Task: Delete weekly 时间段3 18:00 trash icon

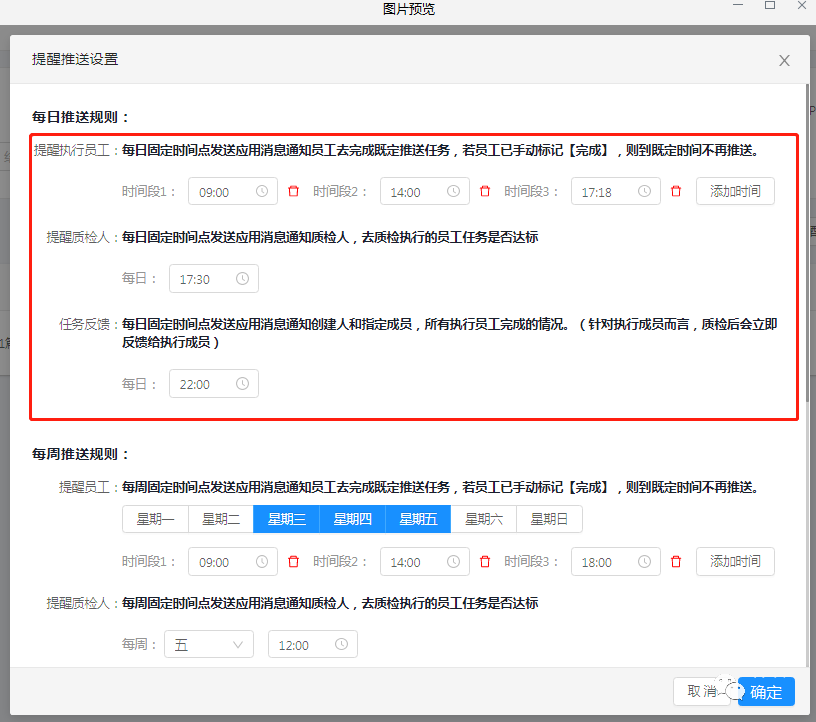Action: tap(676, 561)
